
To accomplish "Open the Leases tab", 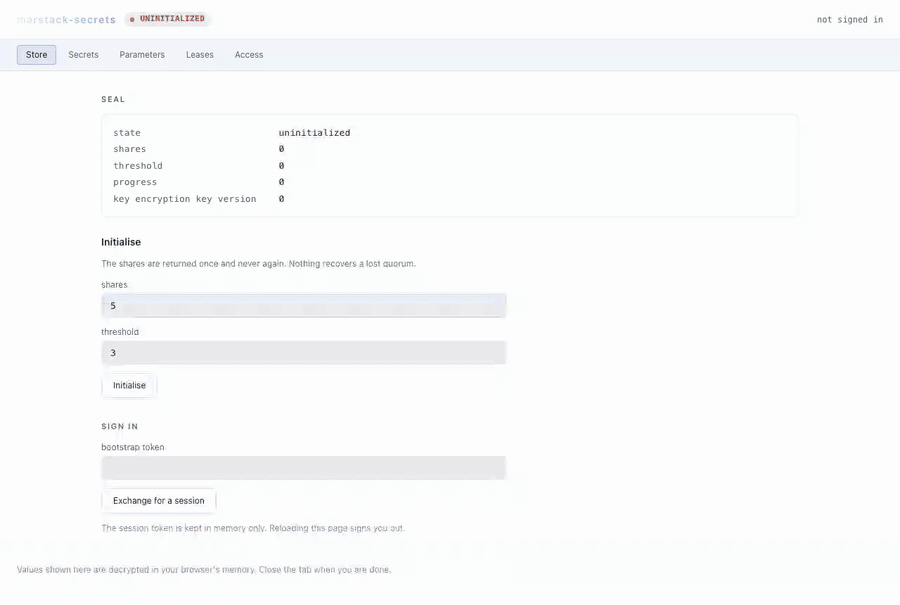I will point(200,55).
